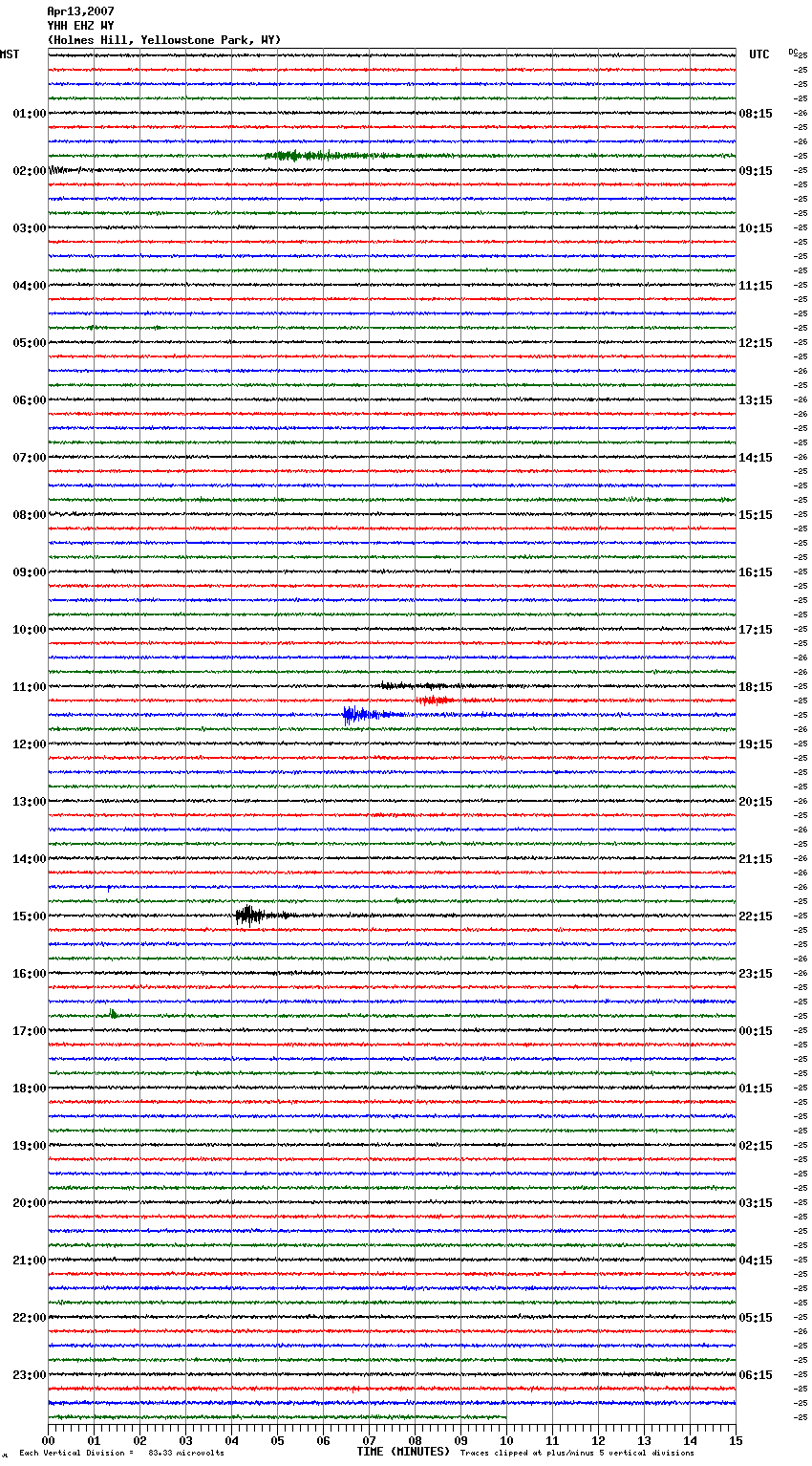Click minute axis tick label 12

[598, 1440]
